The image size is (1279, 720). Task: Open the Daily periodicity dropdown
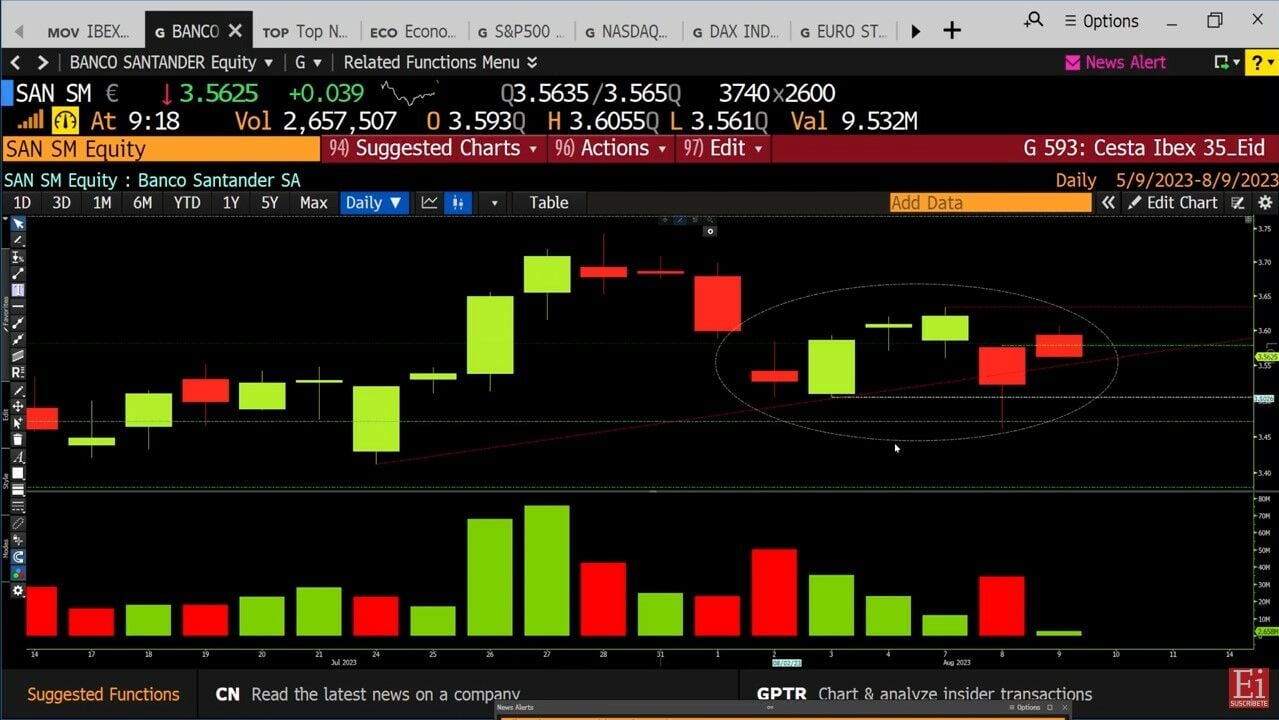click(x=373, y=202)
